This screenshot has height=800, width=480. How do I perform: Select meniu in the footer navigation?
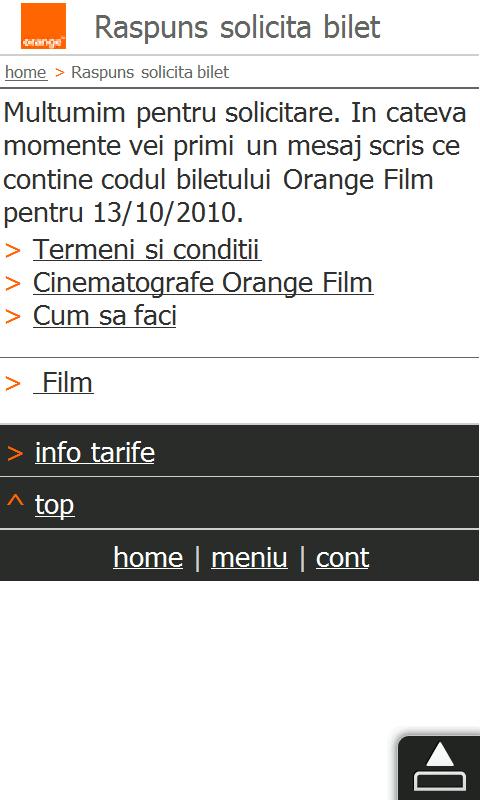click(x=249, y=557)
